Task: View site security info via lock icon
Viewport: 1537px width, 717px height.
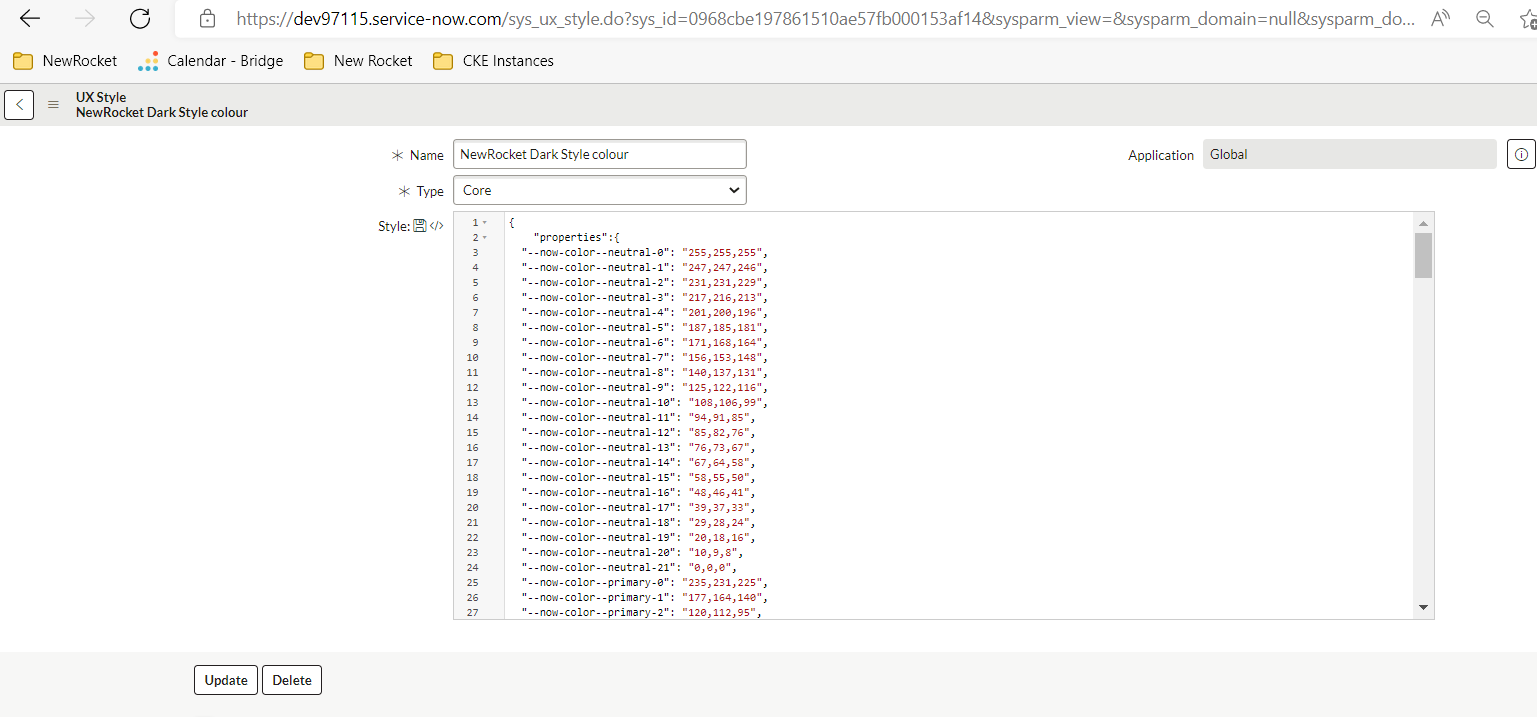Action: [206, 18]
